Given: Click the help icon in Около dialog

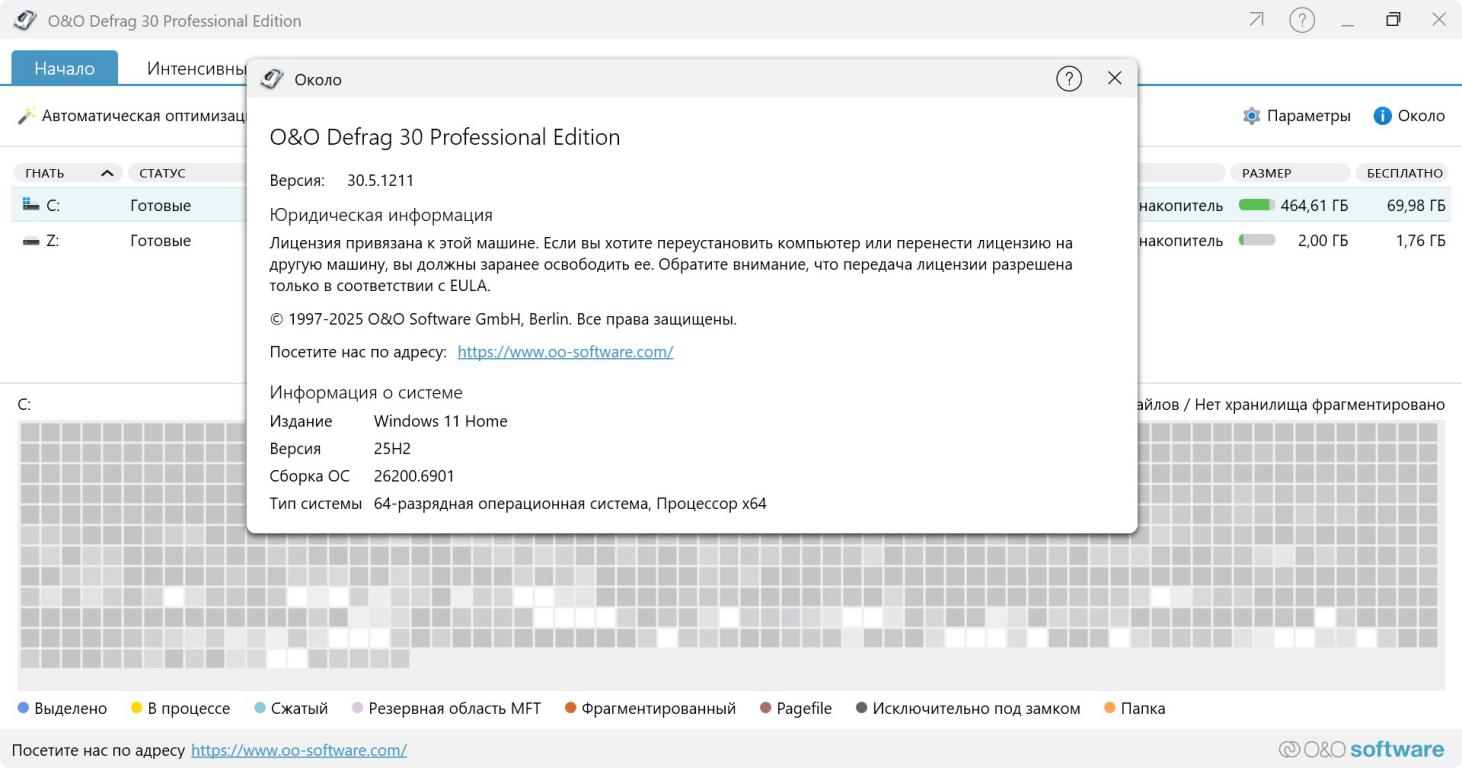Looking at the screenshot, I should (x=1069, y=79).
